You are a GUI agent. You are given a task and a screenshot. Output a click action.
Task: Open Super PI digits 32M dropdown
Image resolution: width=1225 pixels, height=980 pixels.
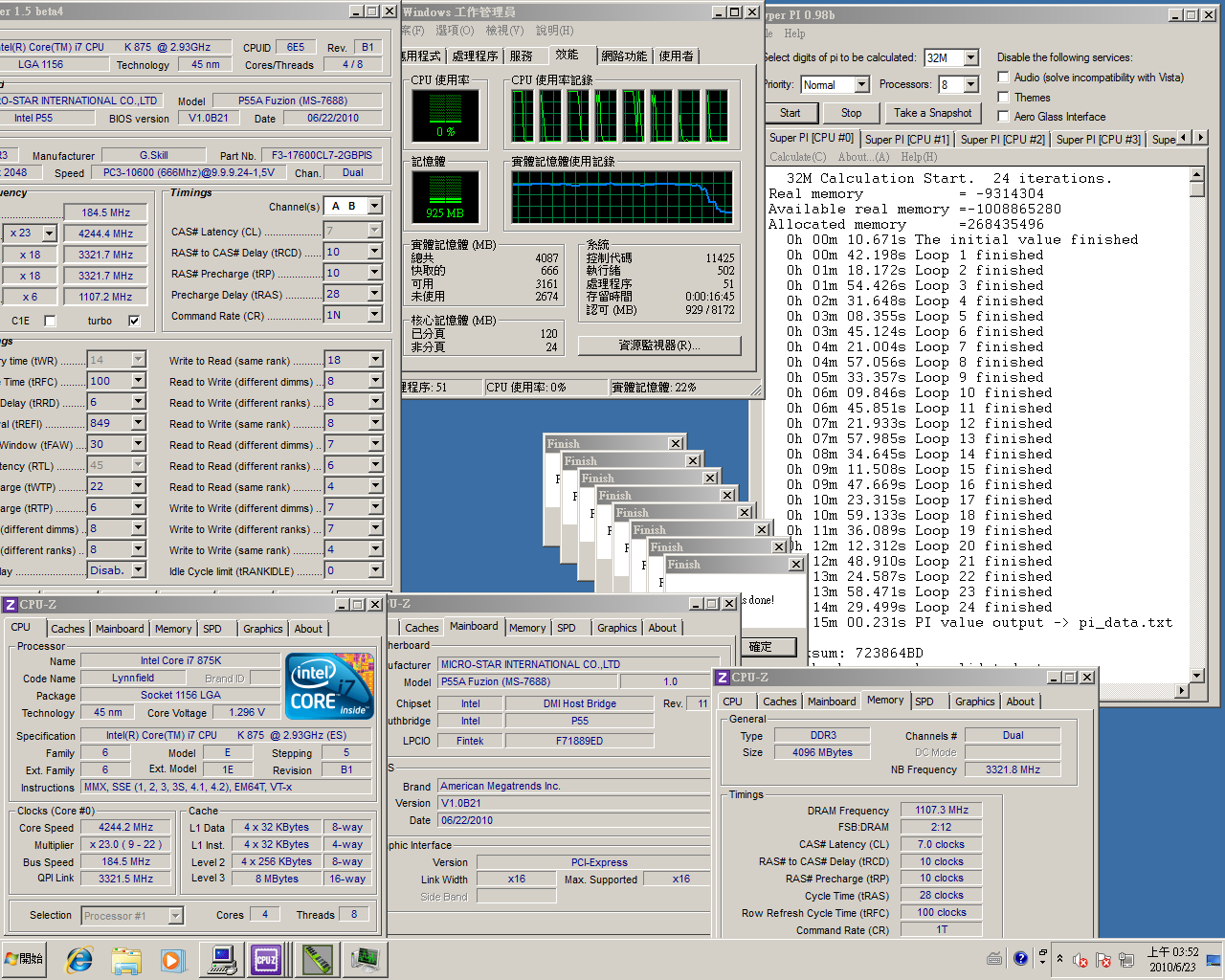tap(971, 57)
